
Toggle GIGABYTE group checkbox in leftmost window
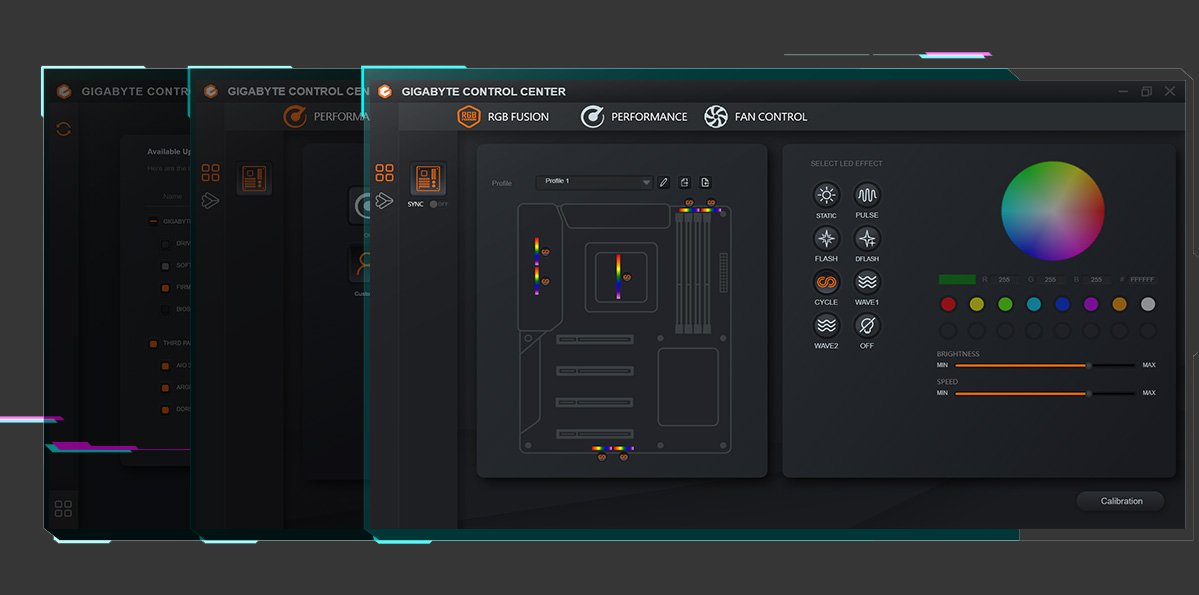[x=153, y=221]
